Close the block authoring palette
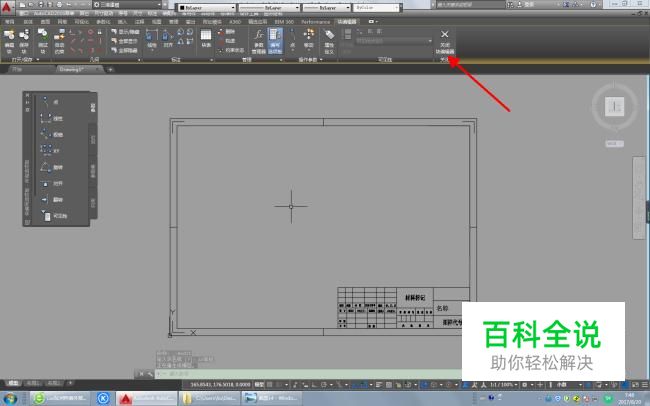Viewport: 650px width, 406px height. (28, 95)
